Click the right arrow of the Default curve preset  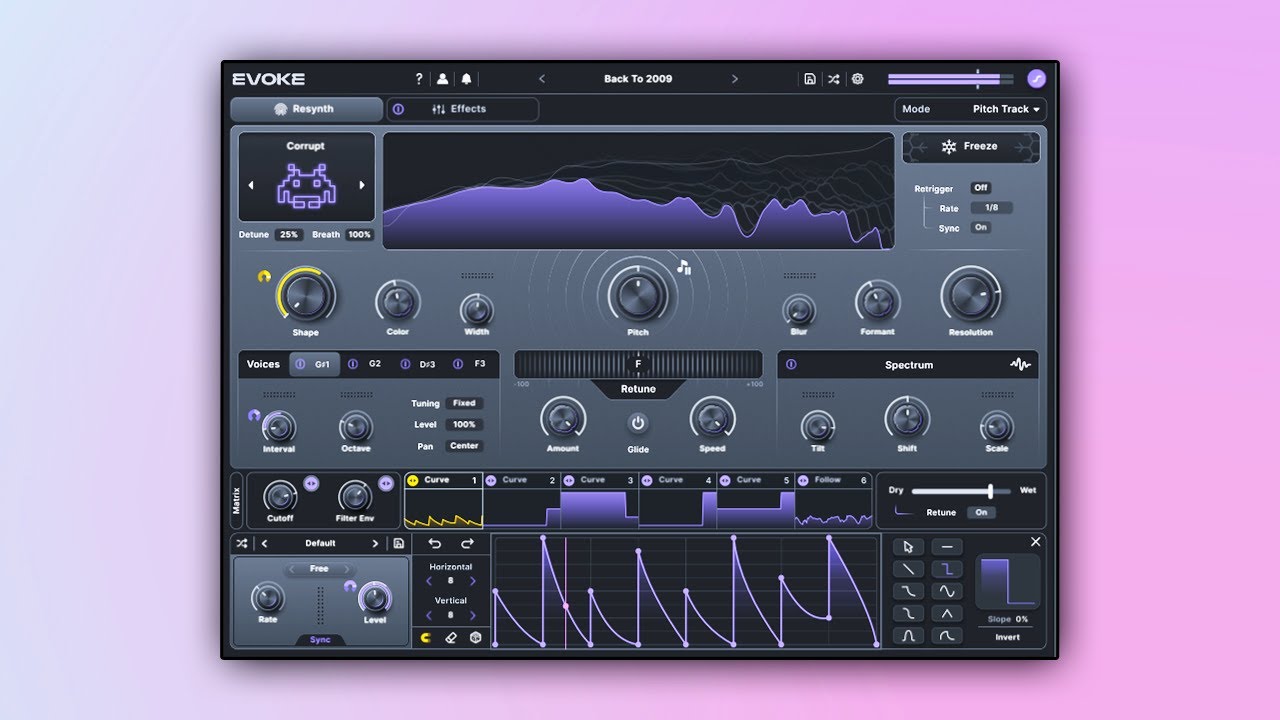click(376, 543)
